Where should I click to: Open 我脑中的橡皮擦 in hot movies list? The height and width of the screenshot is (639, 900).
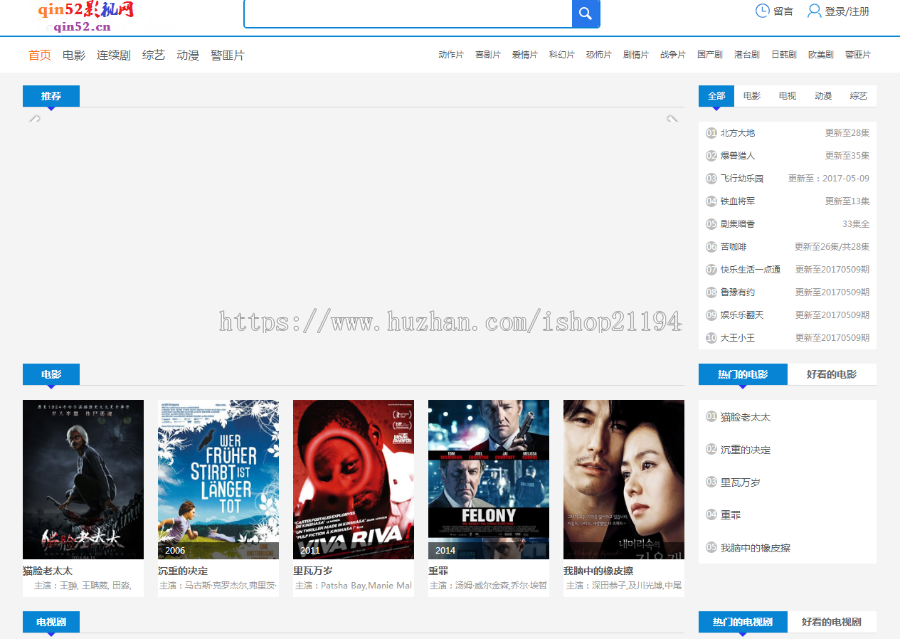755,548
